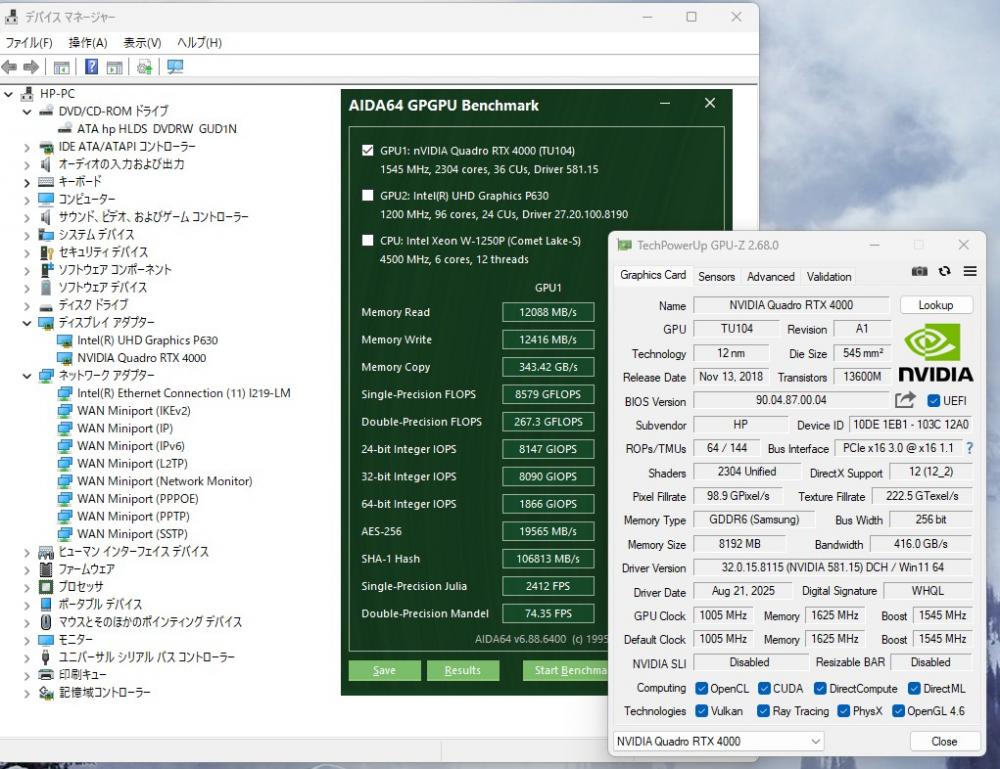Click the GPU-Z title bar app icon
This screenshot has width=1000, height=769.
(624, 245)
